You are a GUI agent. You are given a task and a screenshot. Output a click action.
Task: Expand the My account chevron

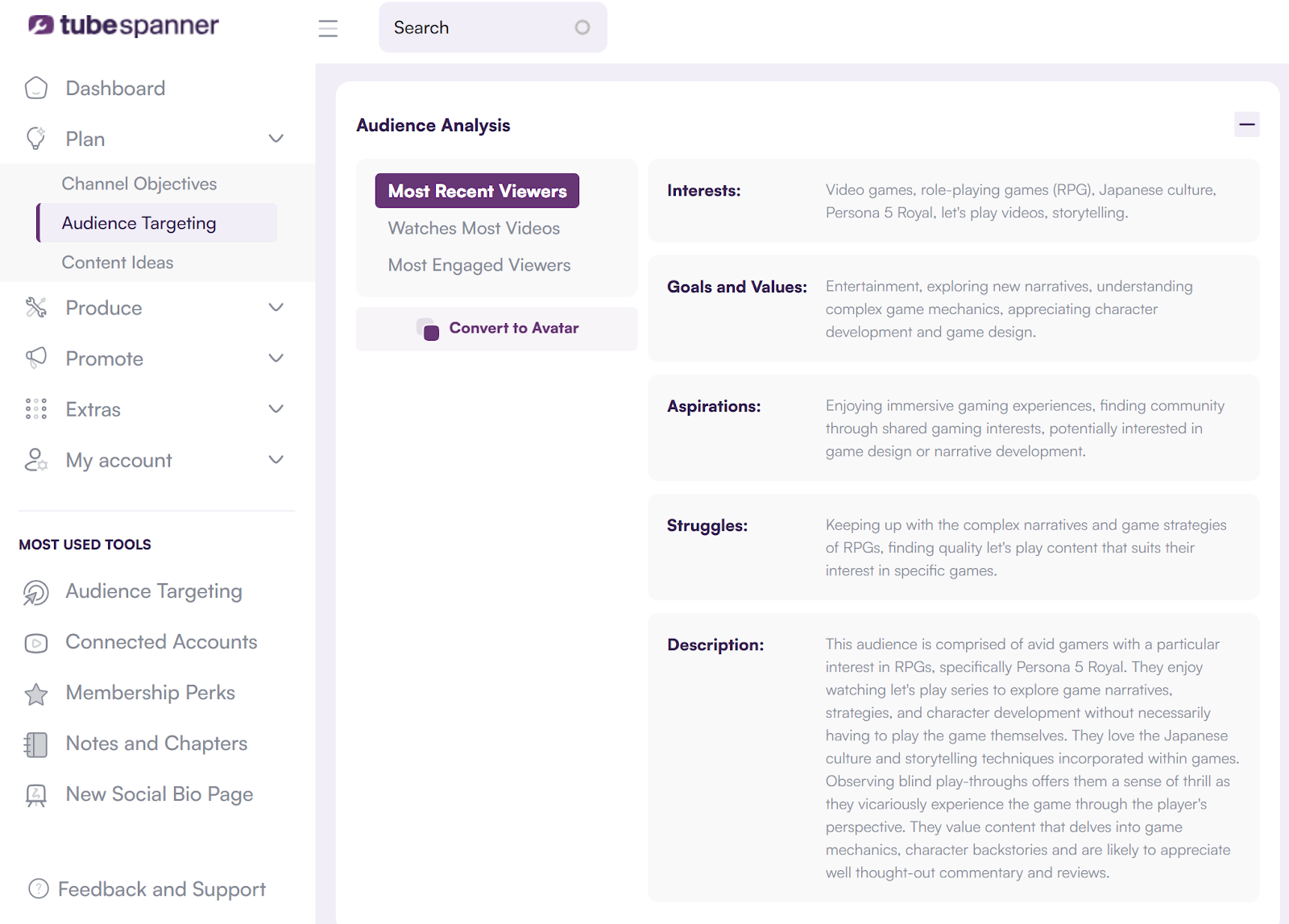[276, 459]
